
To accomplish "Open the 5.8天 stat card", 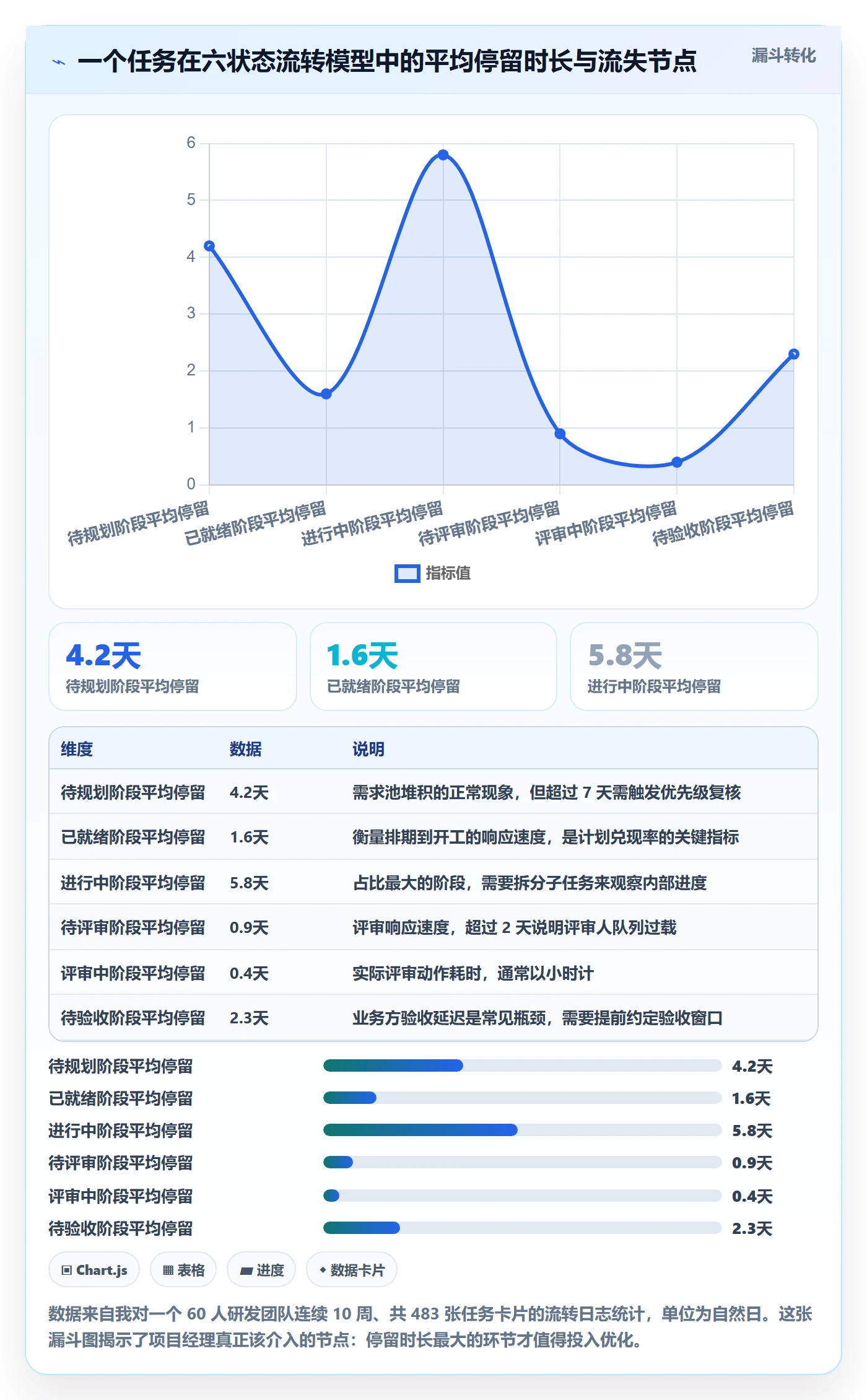I will point(694,667).
